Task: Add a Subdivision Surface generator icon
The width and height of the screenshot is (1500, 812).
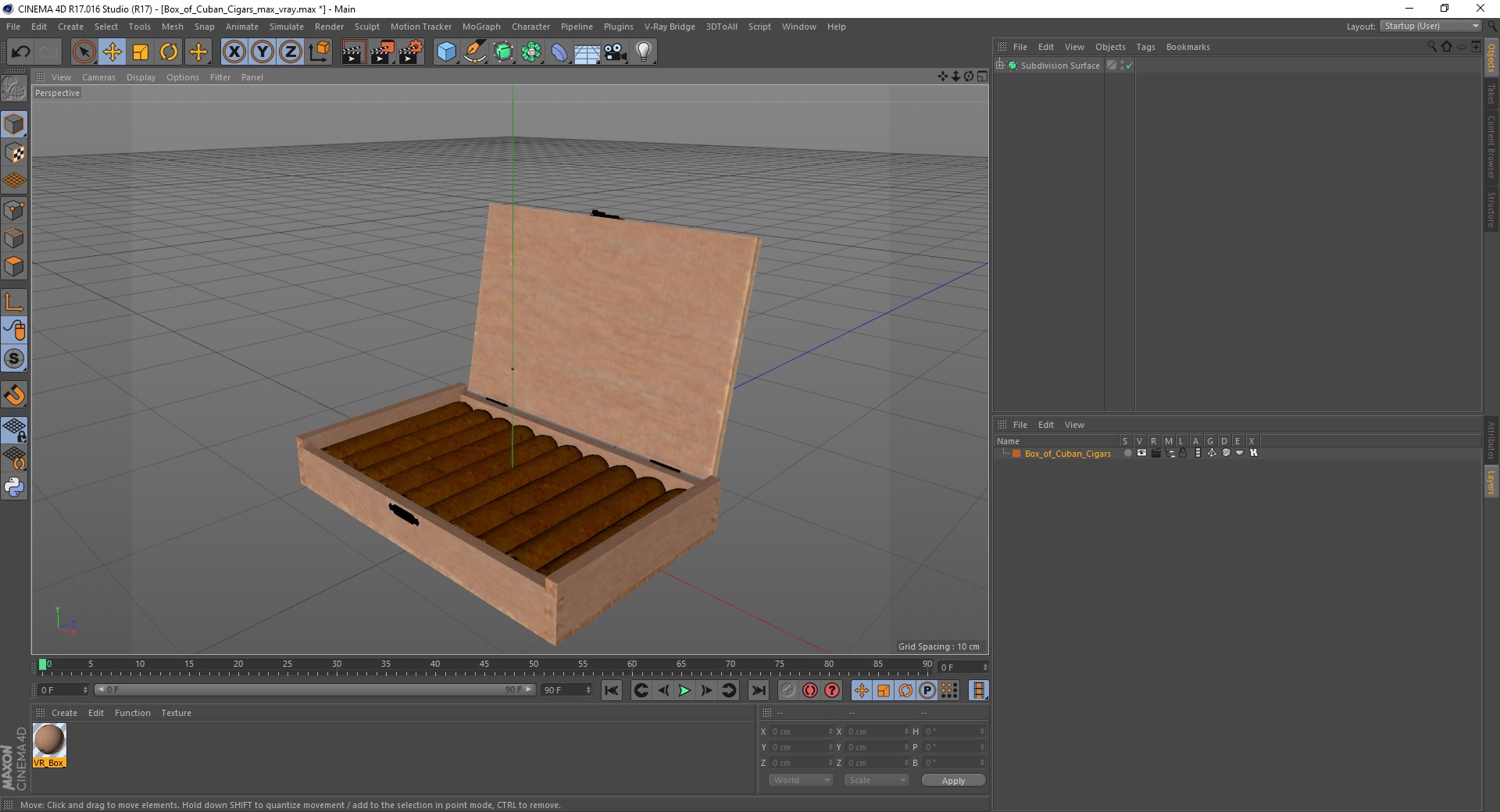Action: [x=503, y=52]
